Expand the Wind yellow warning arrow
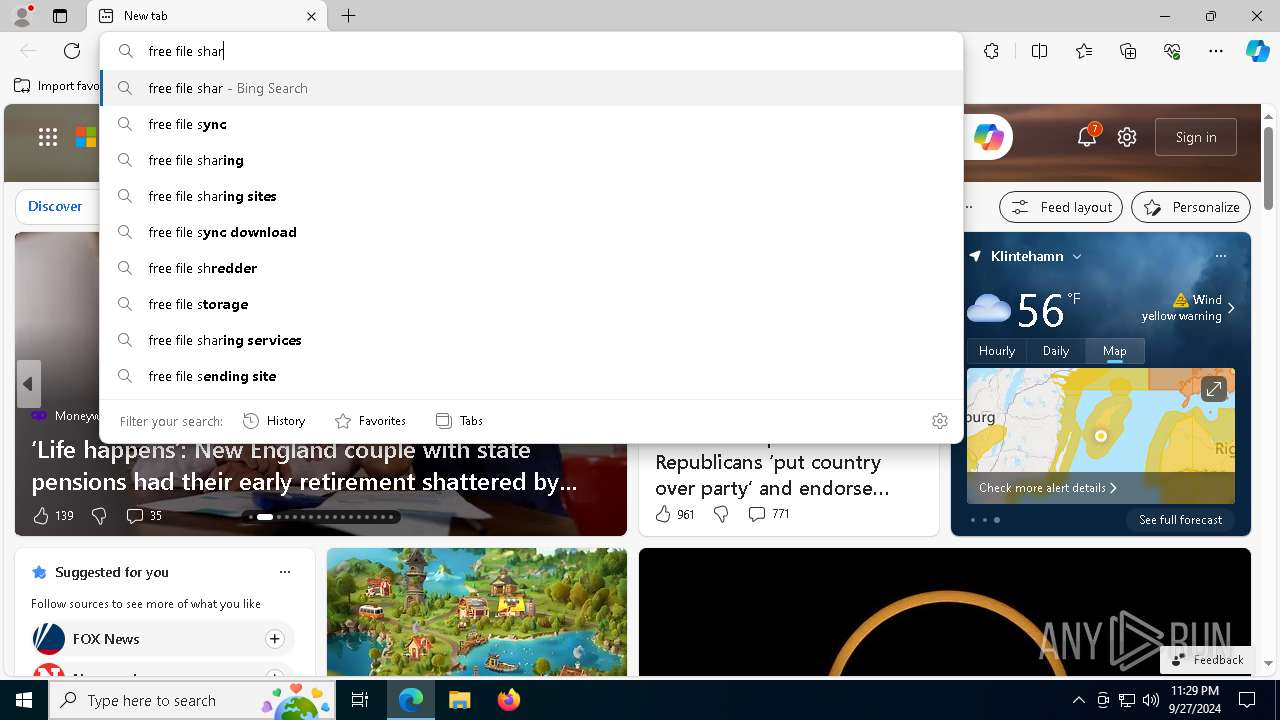1280x720 pixels. pos(1231,308)
